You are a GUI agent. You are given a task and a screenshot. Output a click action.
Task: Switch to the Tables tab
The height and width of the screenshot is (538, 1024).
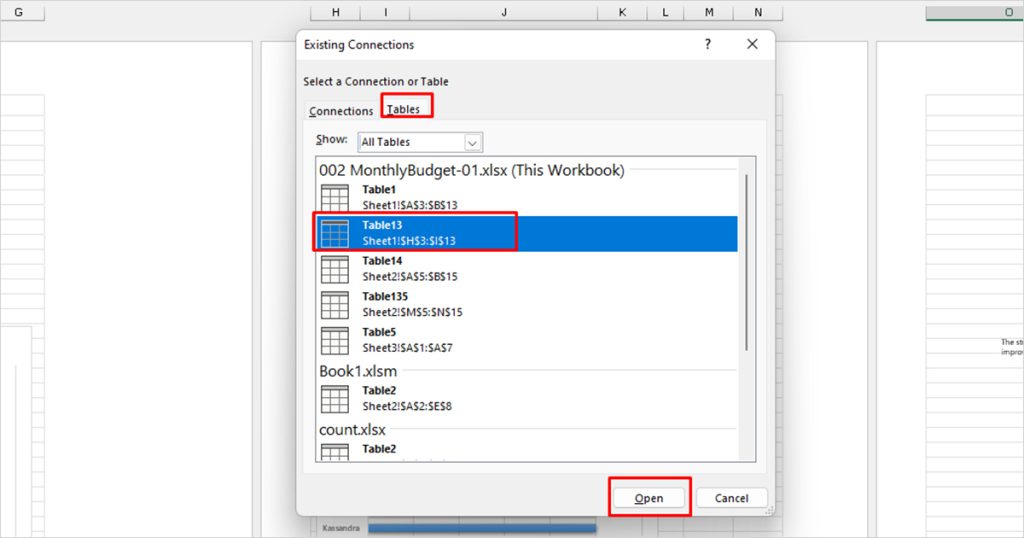coord(404,109)
